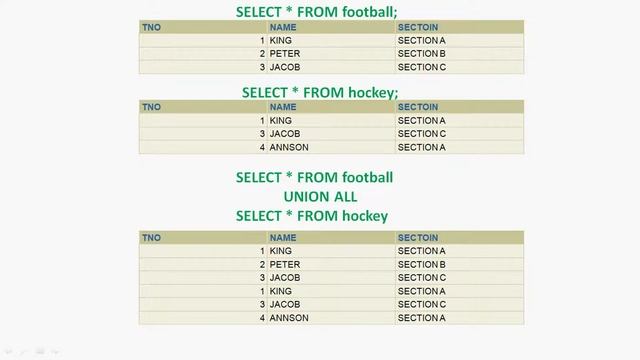
Task: Select first KING row in result table
Action: pyautogui.click(x=331, y=251)
